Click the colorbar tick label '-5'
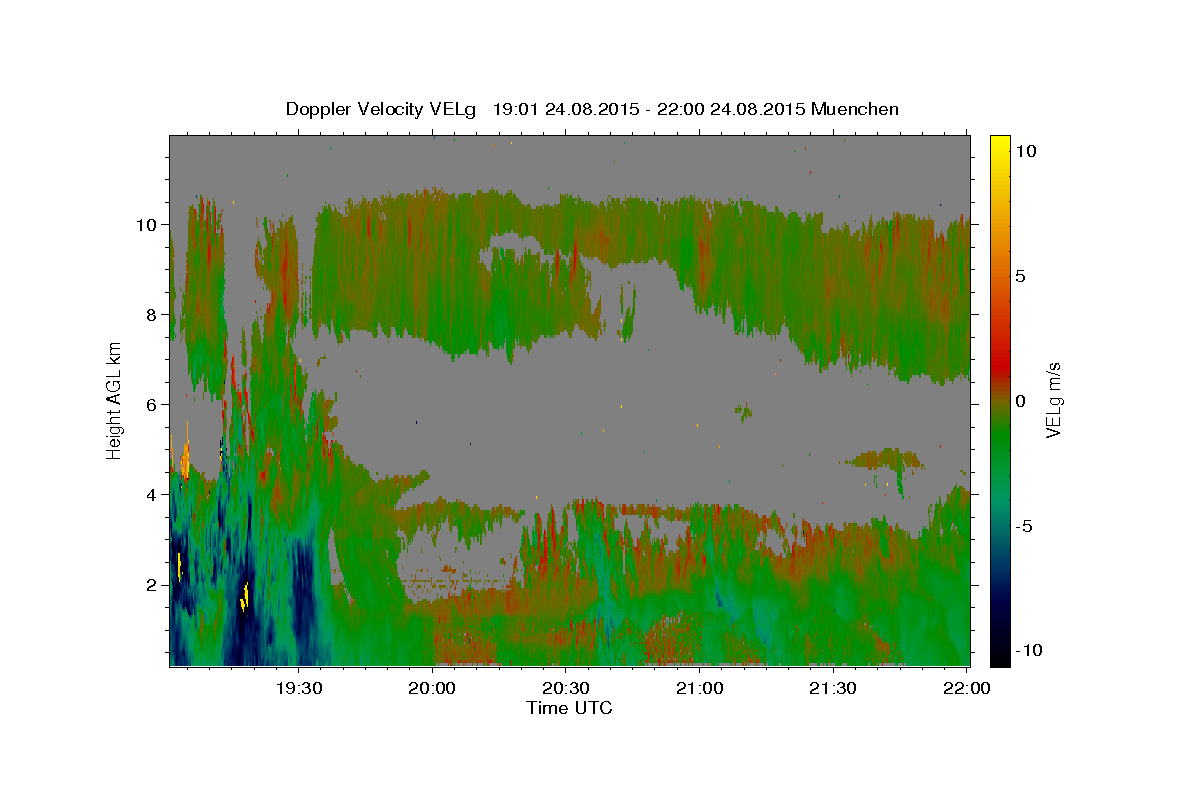The width and height of the screenshot is (1200, 800). (x=1024, y=526)
